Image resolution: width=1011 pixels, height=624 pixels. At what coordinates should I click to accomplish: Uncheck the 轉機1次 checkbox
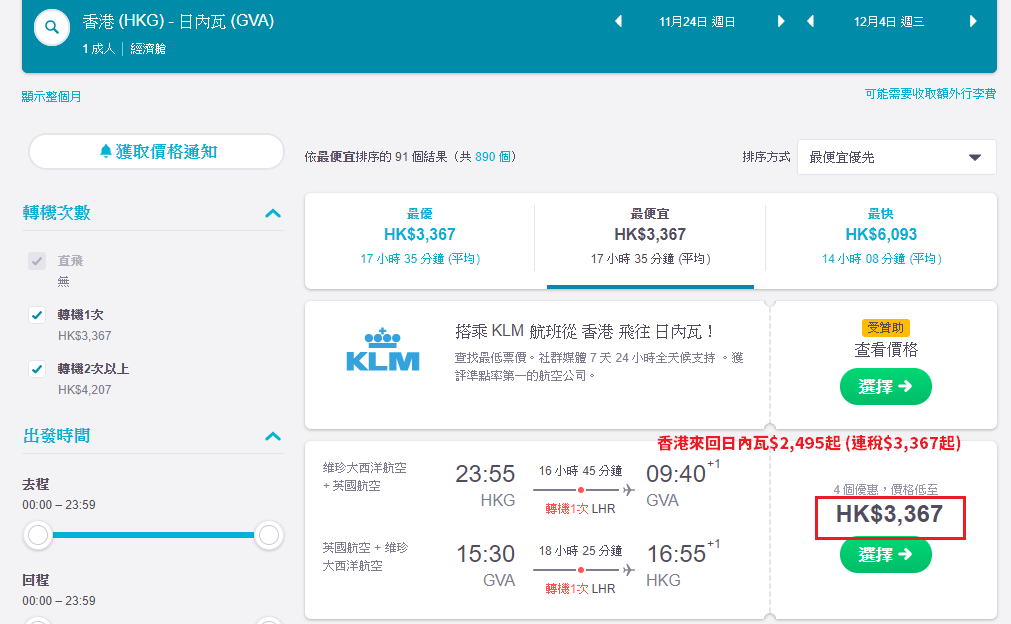click(37, 315)
